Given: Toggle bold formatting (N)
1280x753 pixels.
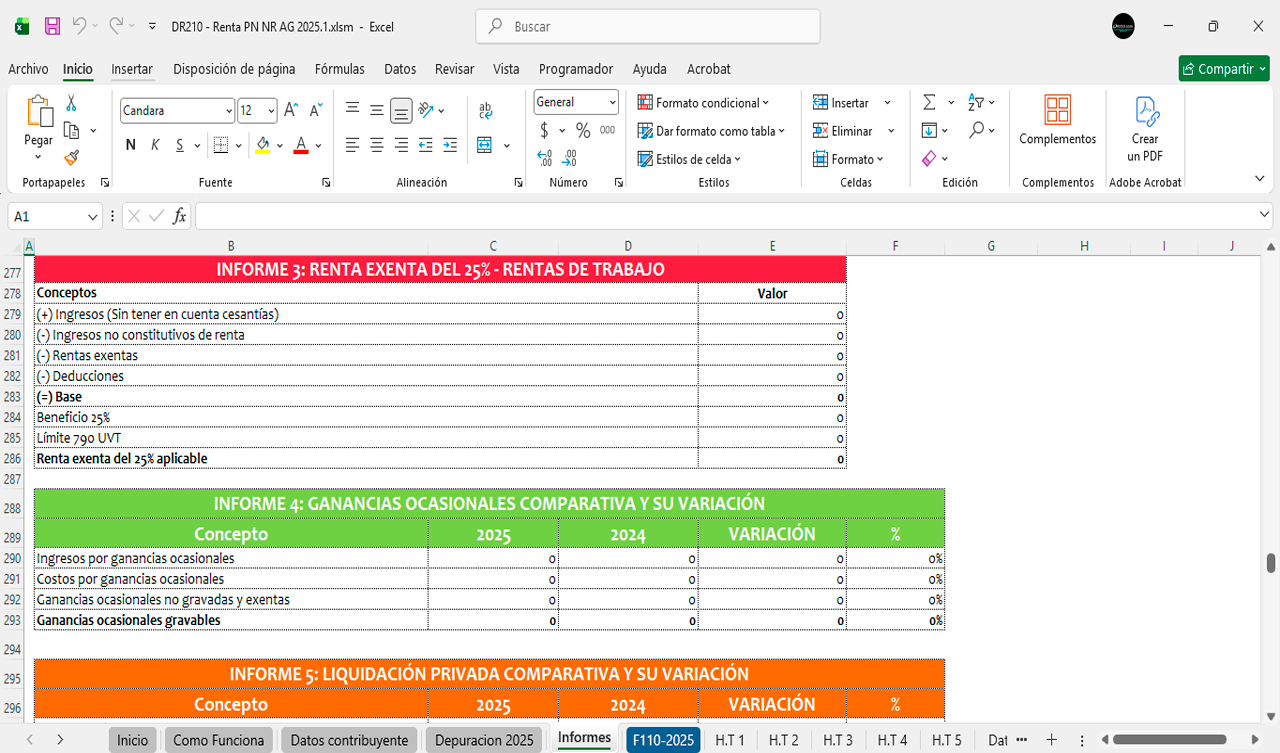Looking at the screenshot, I should coord(130,145).
